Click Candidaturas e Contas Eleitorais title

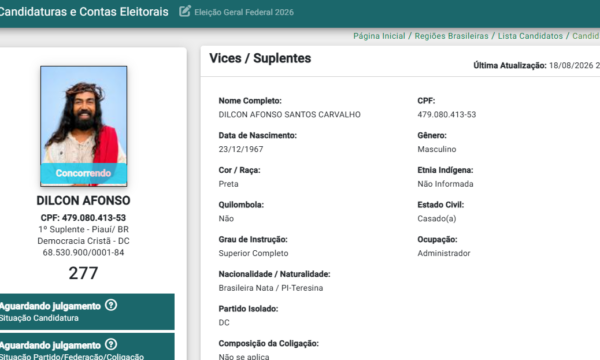[84, 11]
